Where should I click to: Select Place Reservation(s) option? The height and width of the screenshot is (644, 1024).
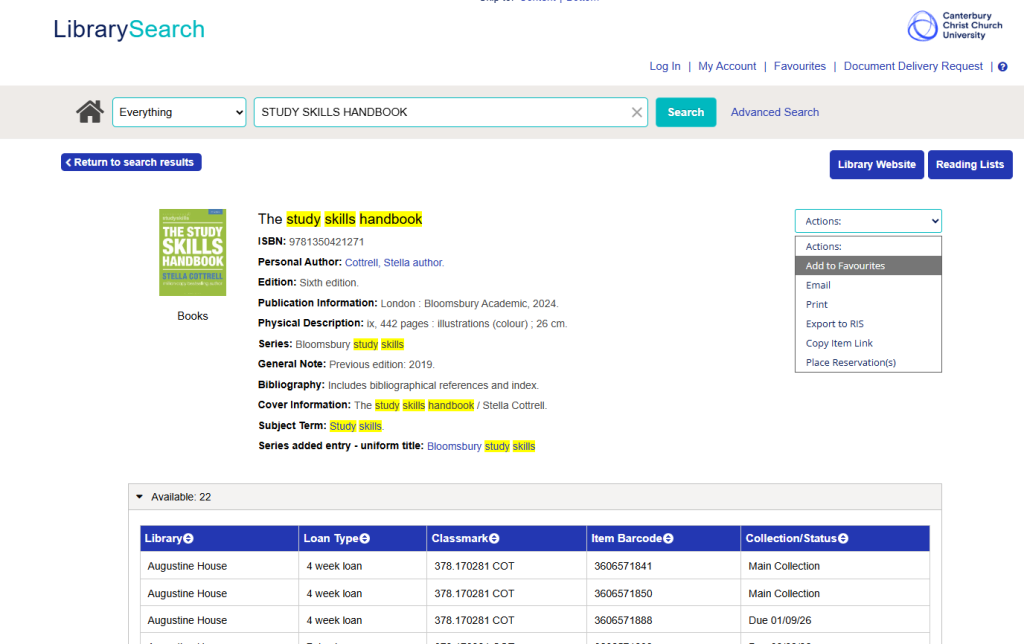(x=868, y=362)
